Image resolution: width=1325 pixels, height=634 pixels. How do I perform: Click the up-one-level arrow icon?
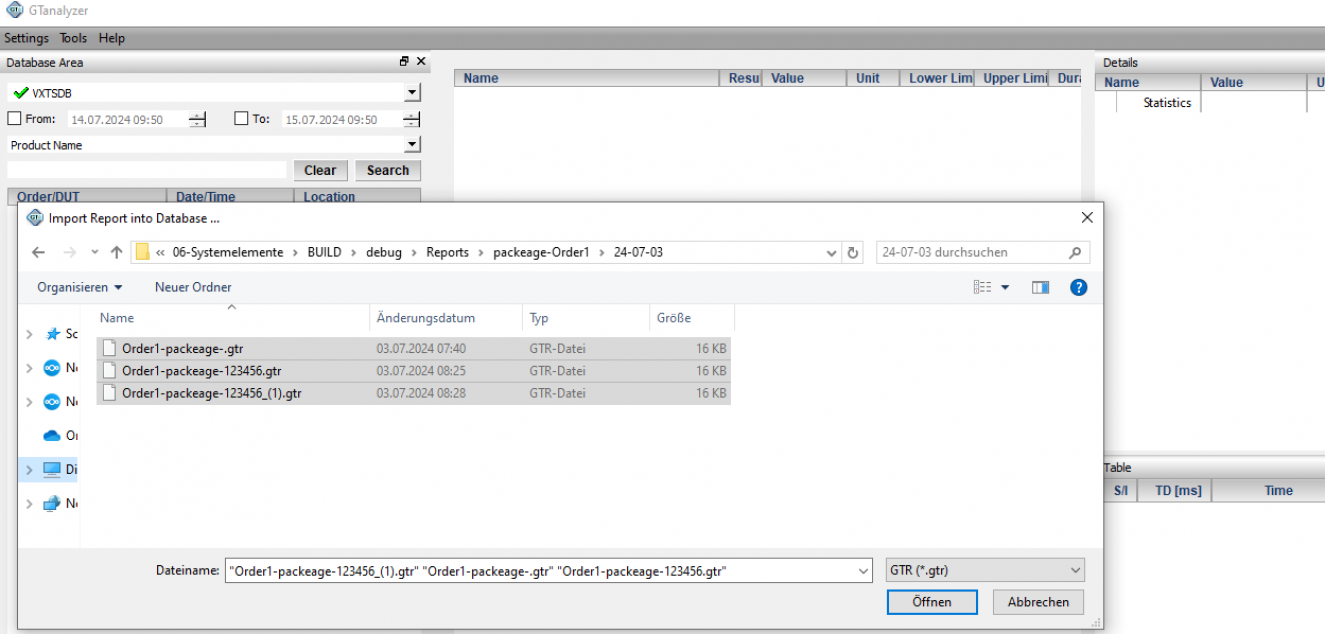(x=117, y=252)
